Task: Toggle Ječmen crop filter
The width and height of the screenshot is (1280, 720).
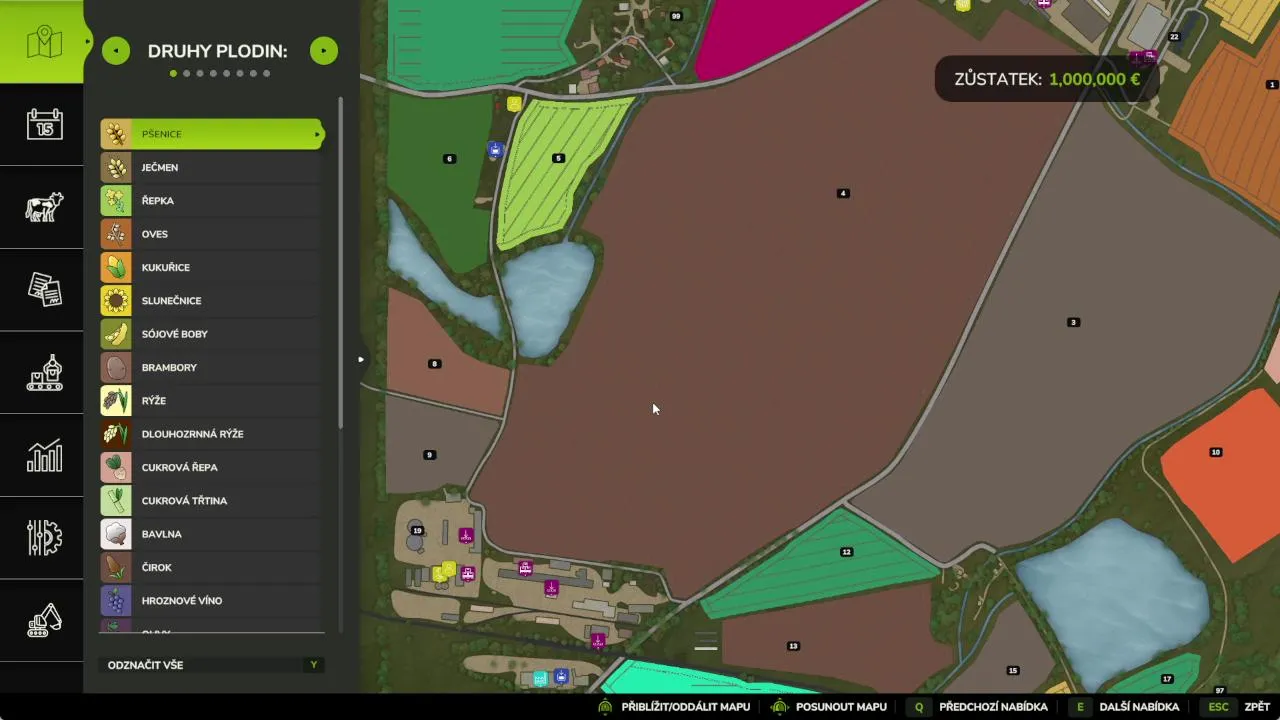Action: (212, 167)
